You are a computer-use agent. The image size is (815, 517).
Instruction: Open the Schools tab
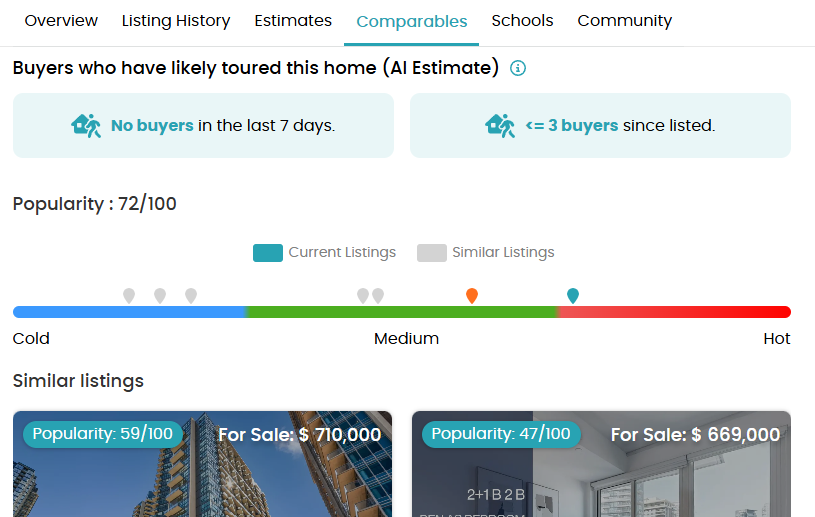click(522, 21)
